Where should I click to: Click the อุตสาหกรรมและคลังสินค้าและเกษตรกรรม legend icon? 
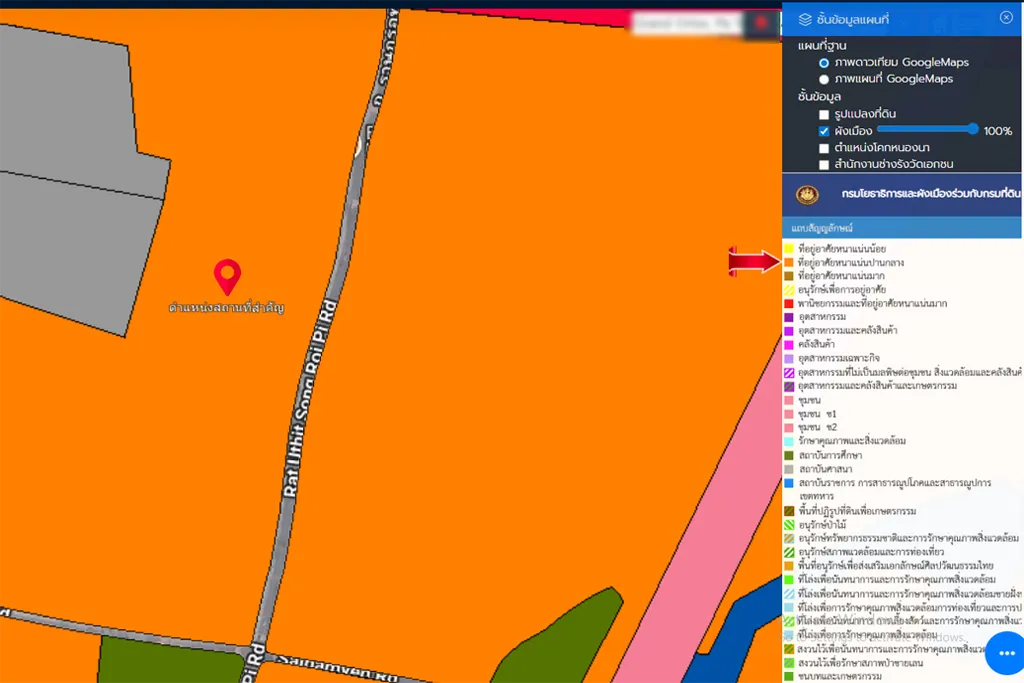coord(789,387)
